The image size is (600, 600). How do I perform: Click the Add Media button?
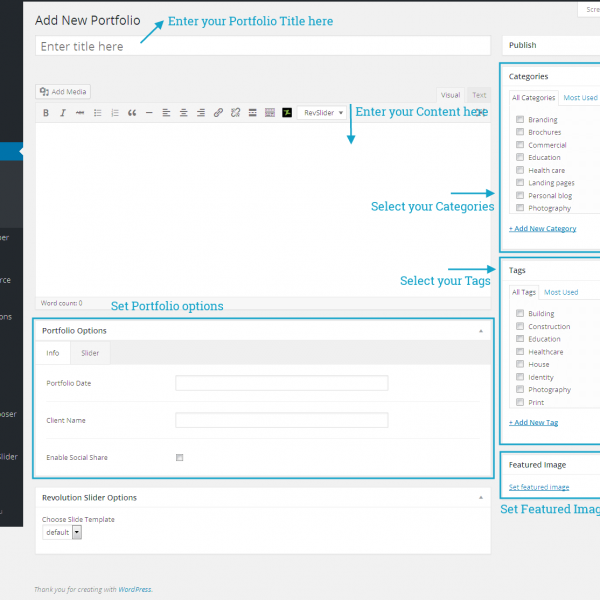63,92
